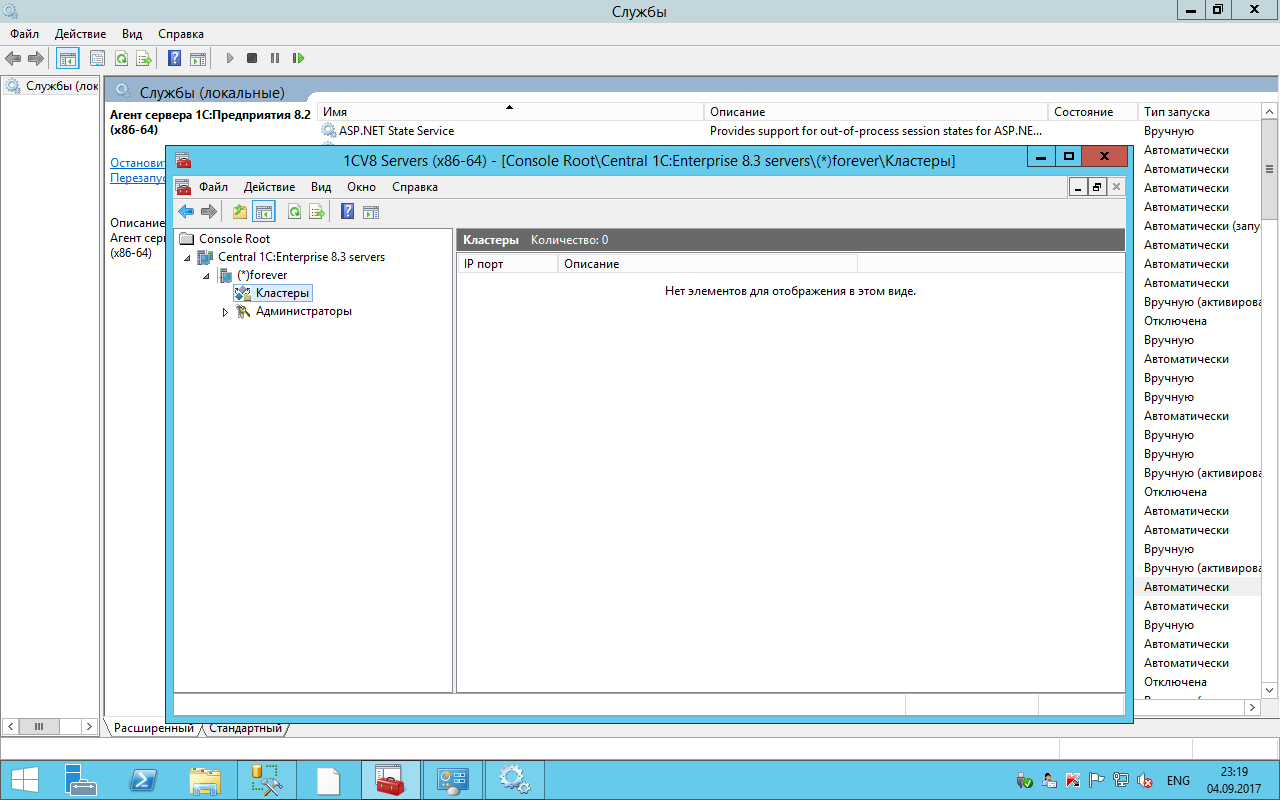The width and height of the screenshot is (1280, 800).
Task: Sort by IP порт column
Action: click(x=507, y=264)
